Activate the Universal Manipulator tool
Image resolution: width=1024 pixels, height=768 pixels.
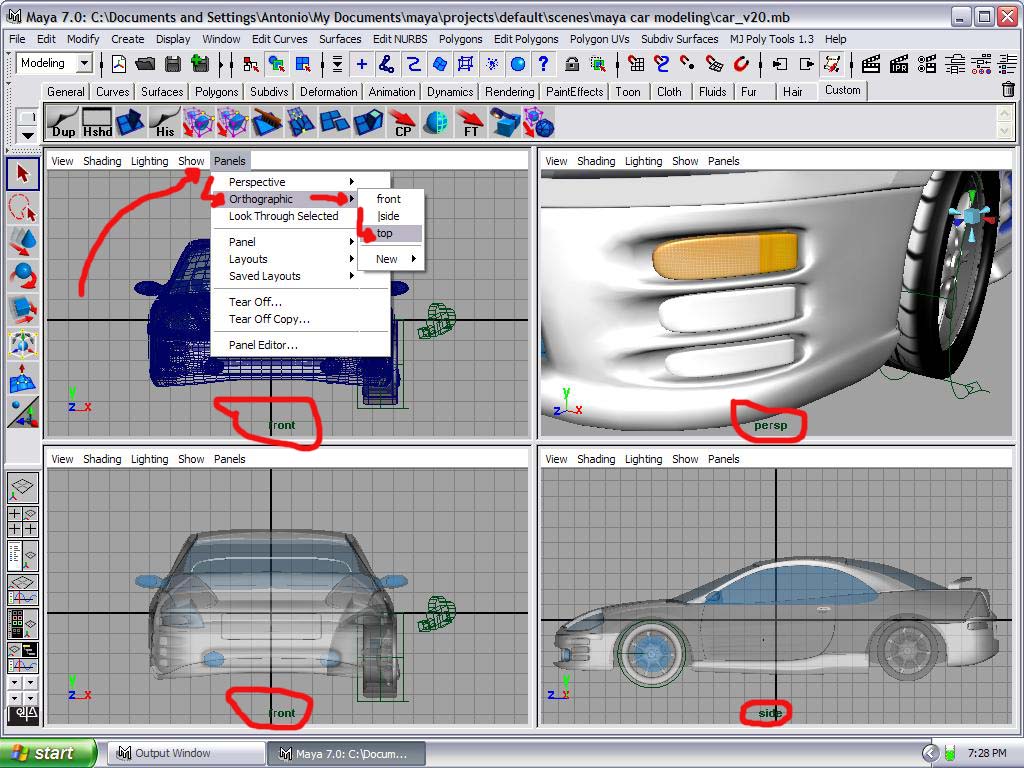tap(23, 343)
